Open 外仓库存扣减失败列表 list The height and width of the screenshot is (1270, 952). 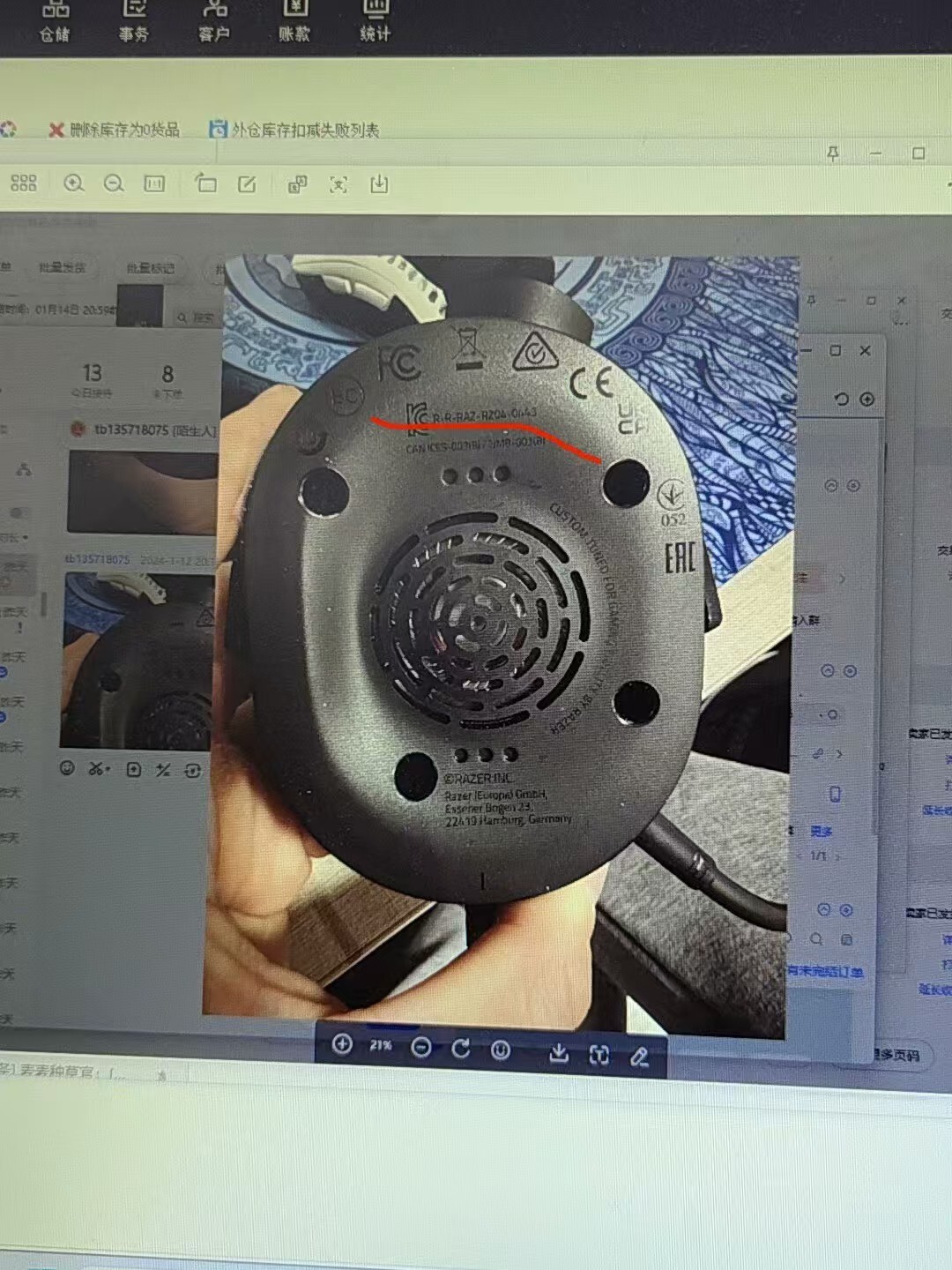tap(294, 130)
